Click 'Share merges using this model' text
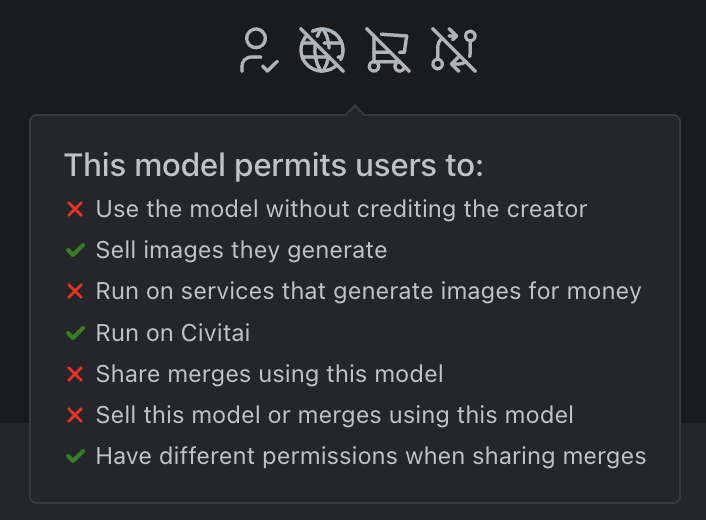 [269, 374]
